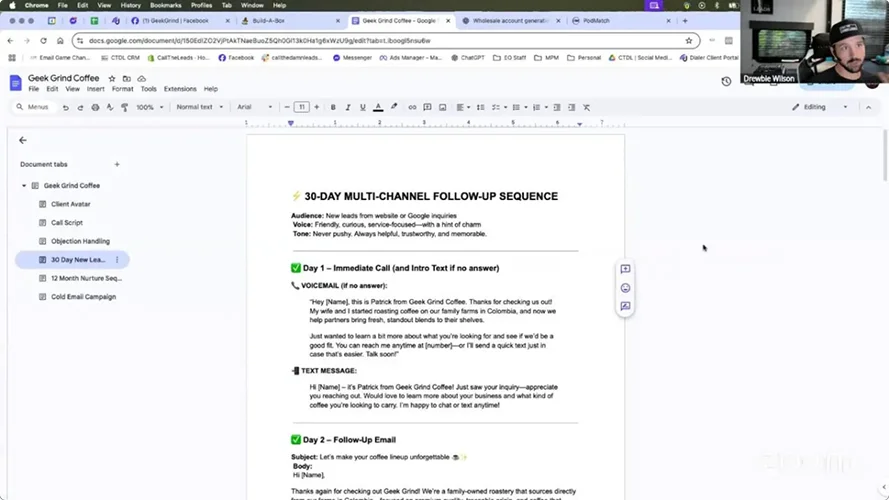Open bulleted list dropdown
The height and width of the screenshot is (500, 889).
519,107
